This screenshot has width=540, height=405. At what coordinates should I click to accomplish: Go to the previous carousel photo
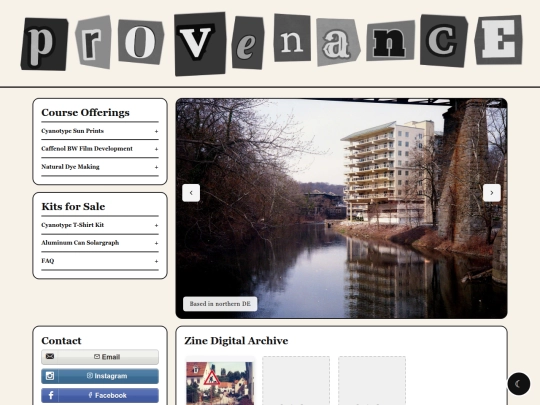[191, 193]
